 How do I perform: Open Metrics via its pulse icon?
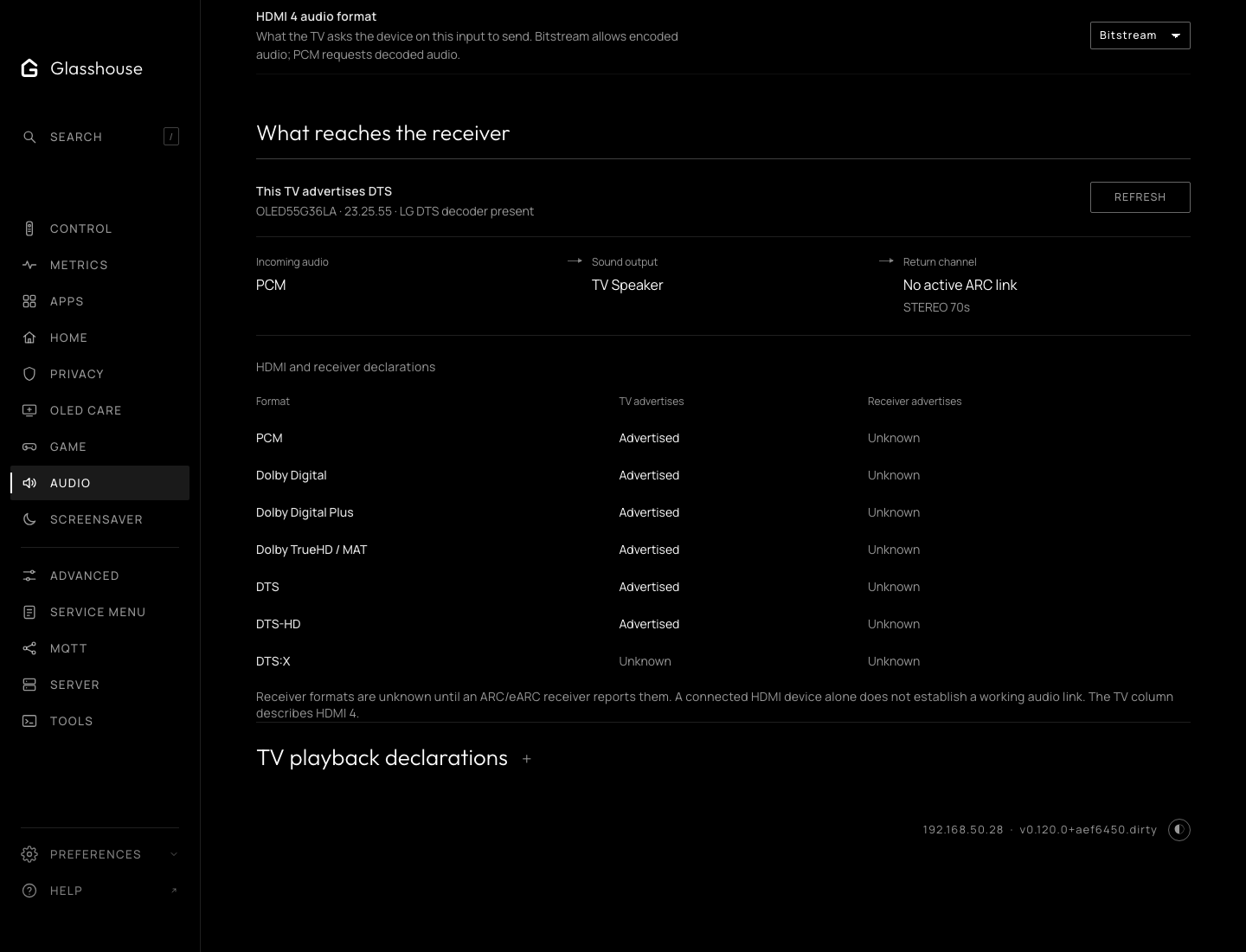point(29,265)
